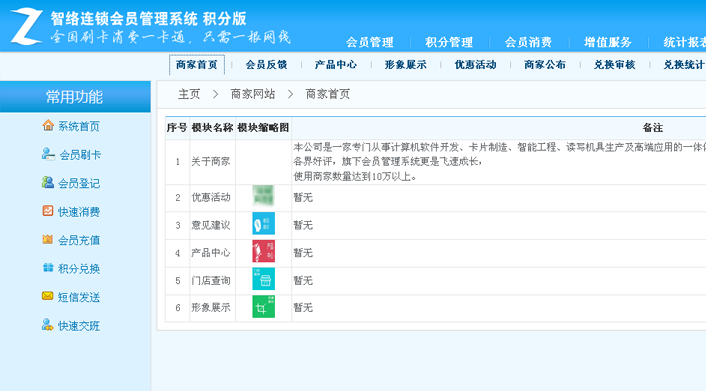Click the crown icon beside 会员充值

click(x=48, y=239)
